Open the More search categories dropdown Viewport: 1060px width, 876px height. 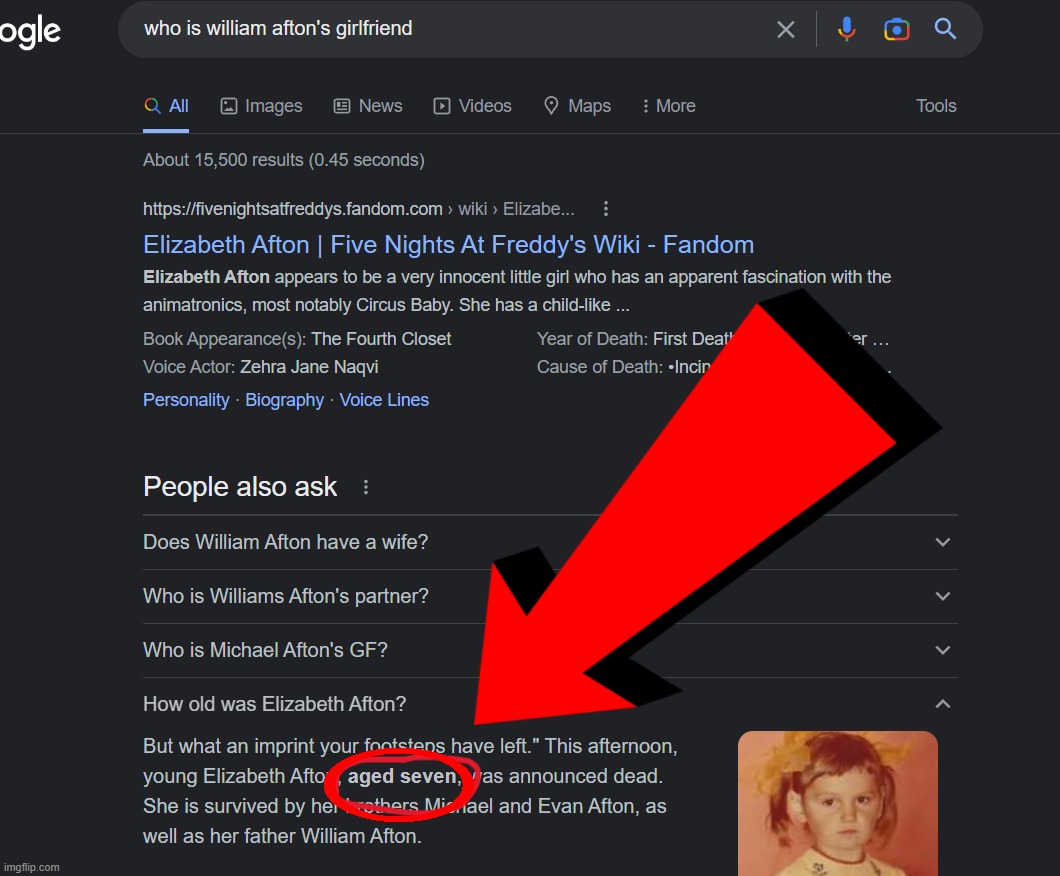tap(668, 106)
